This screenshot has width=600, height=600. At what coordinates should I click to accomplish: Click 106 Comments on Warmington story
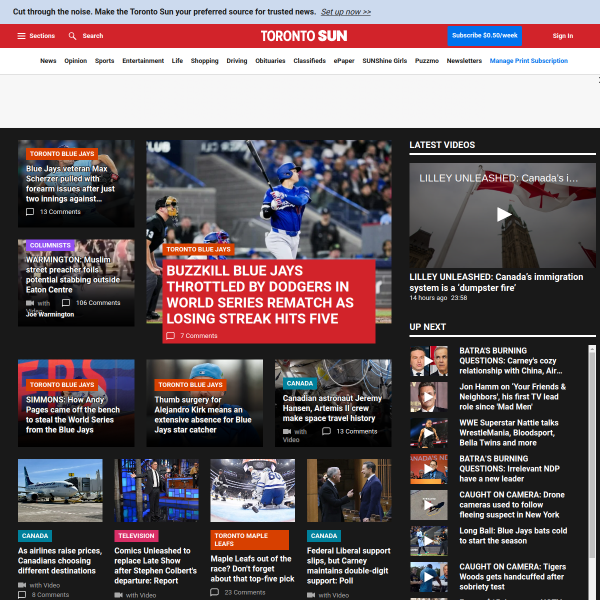[x=98, y=303]
